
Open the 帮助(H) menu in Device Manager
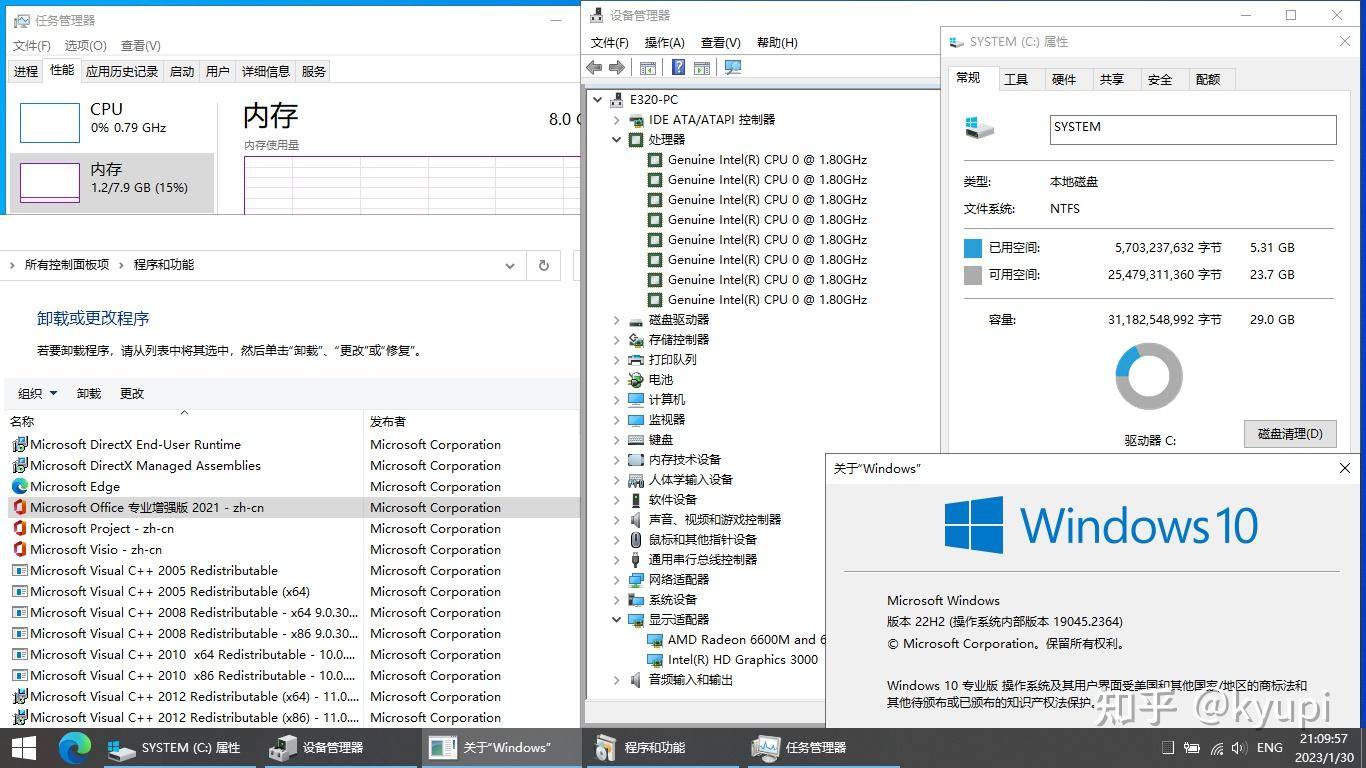pos(777,42)
